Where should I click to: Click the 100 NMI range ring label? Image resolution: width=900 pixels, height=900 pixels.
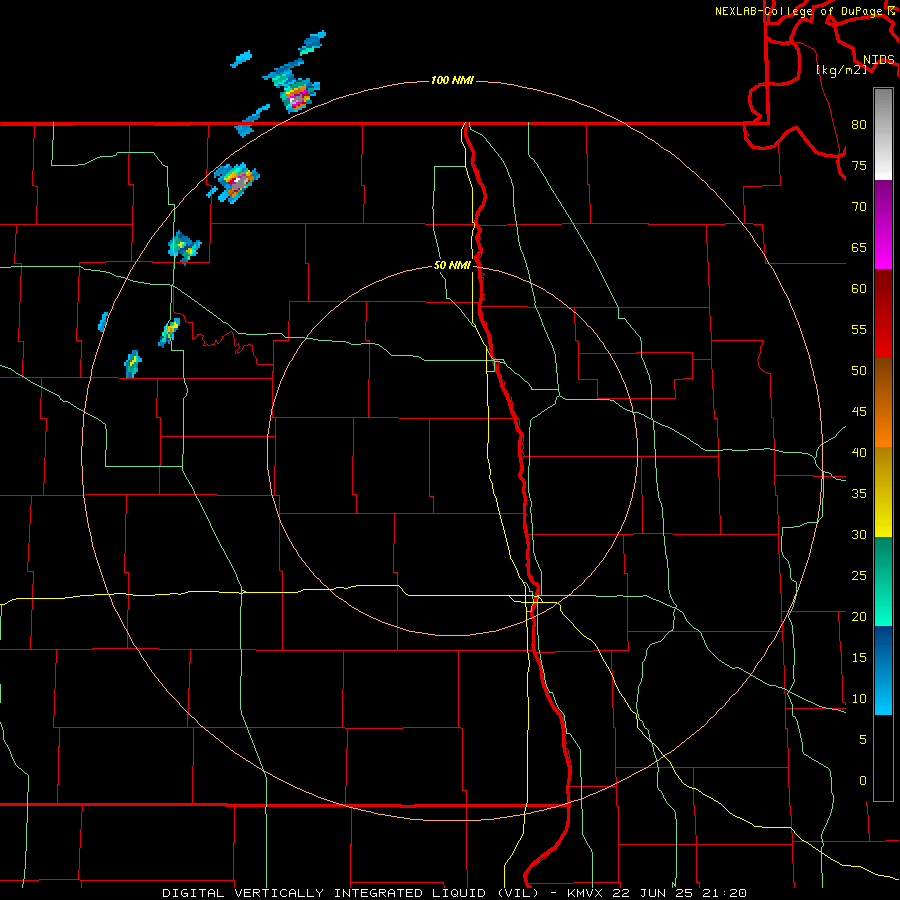[452, 80]
